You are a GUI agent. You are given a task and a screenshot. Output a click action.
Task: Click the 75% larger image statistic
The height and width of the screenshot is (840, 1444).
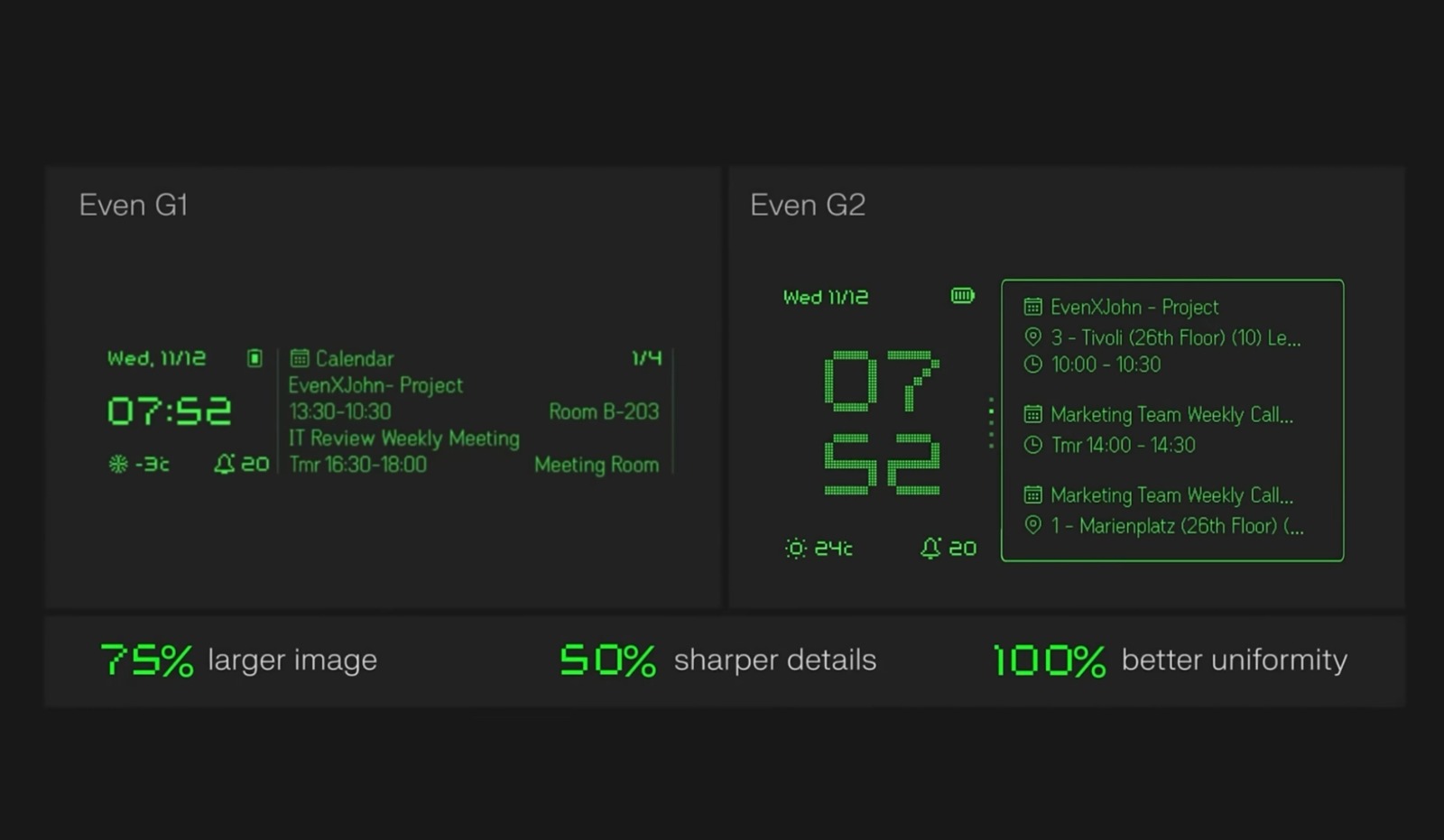[x=239, y=660]
